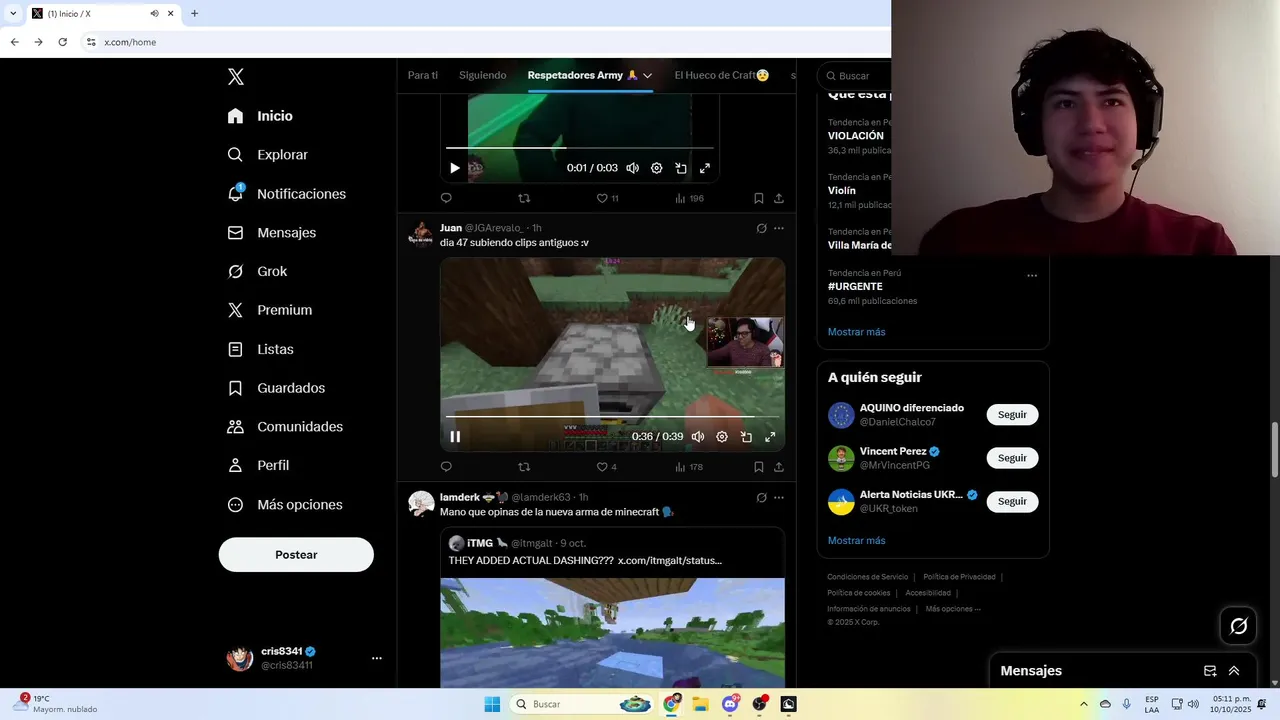Open the cris8341 account menu dots
The height and width of the screenshot is (720, 1280).
point(377,658)
